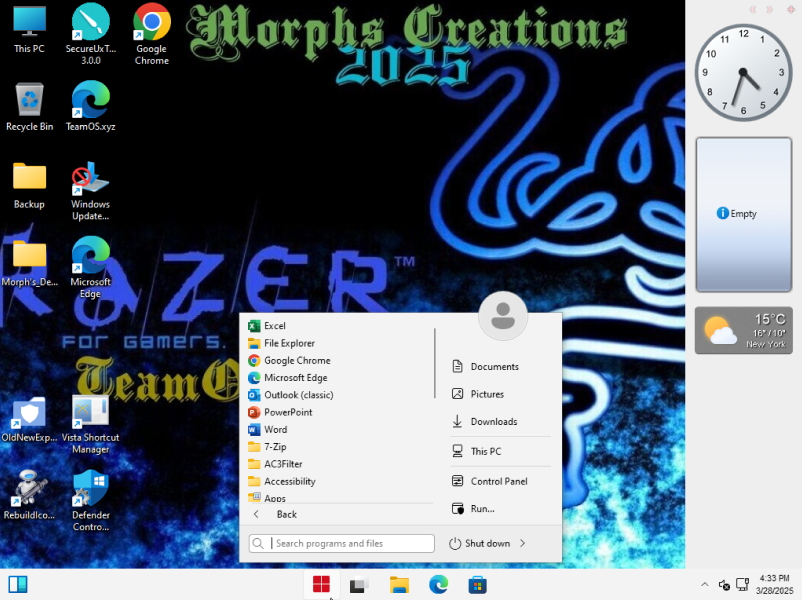Select the TeamOS.xyz desktop shortcut

coord(91,106)
